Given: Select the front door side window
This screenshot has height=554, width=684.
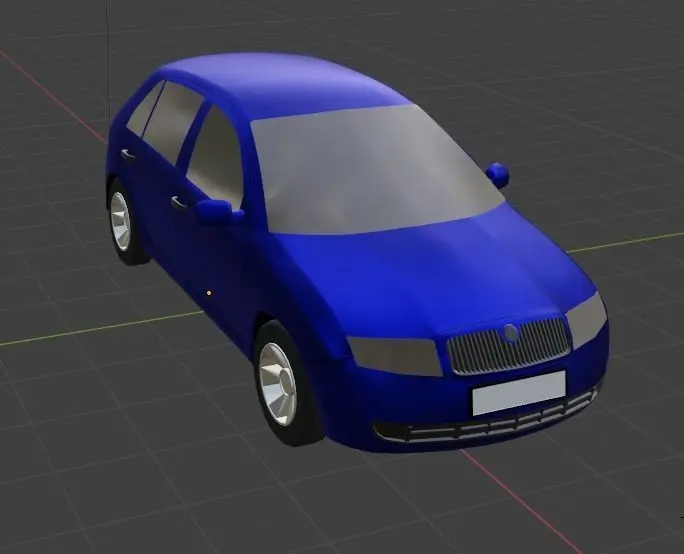Looking at the screenshot, I should [215, 157].
